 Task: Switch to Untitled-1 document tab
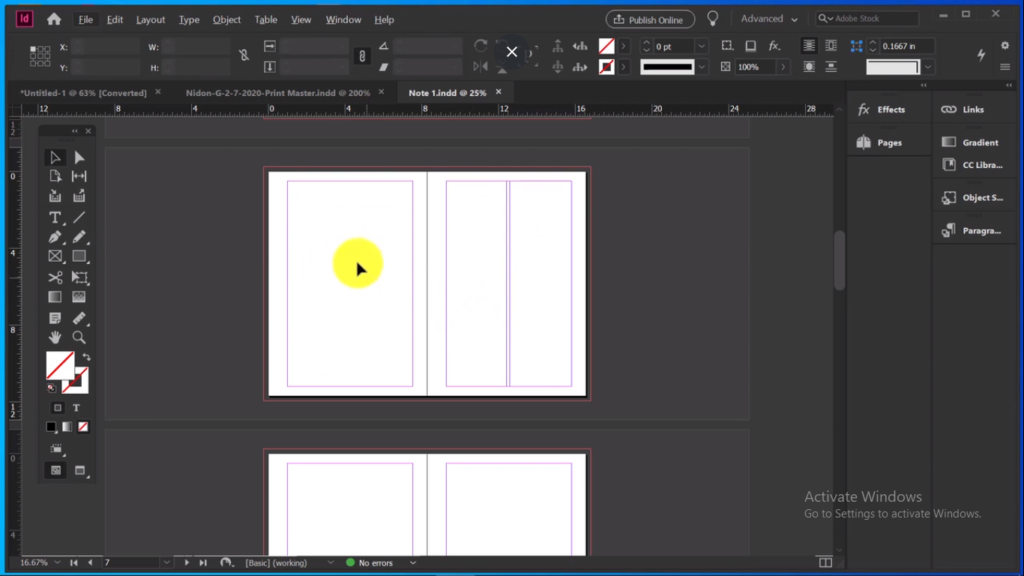click(84, 93)
